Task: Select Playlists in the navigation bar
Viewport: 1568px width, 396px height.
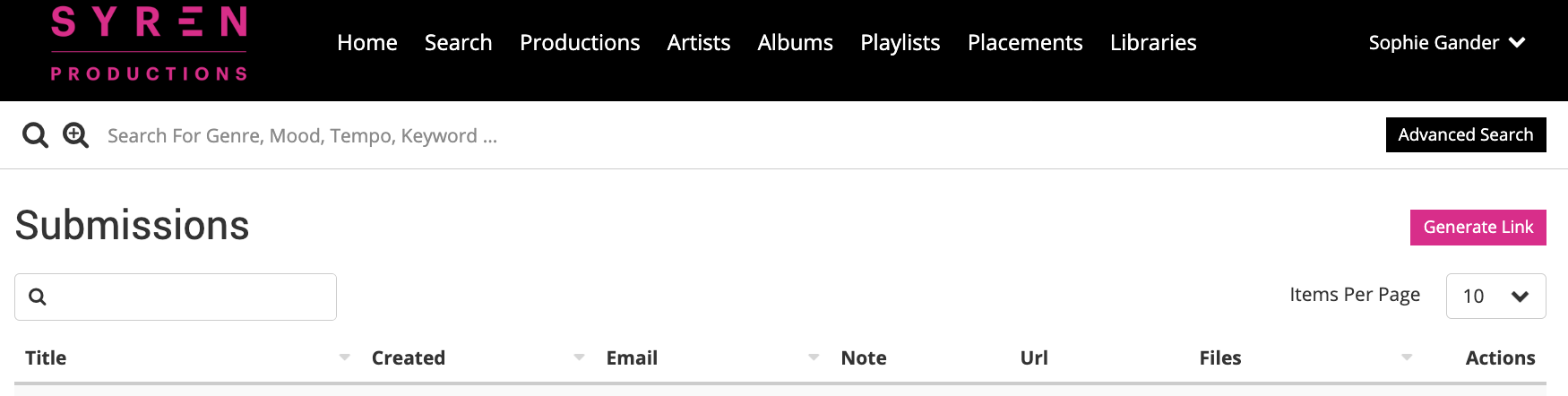Action: coord(900,42)
